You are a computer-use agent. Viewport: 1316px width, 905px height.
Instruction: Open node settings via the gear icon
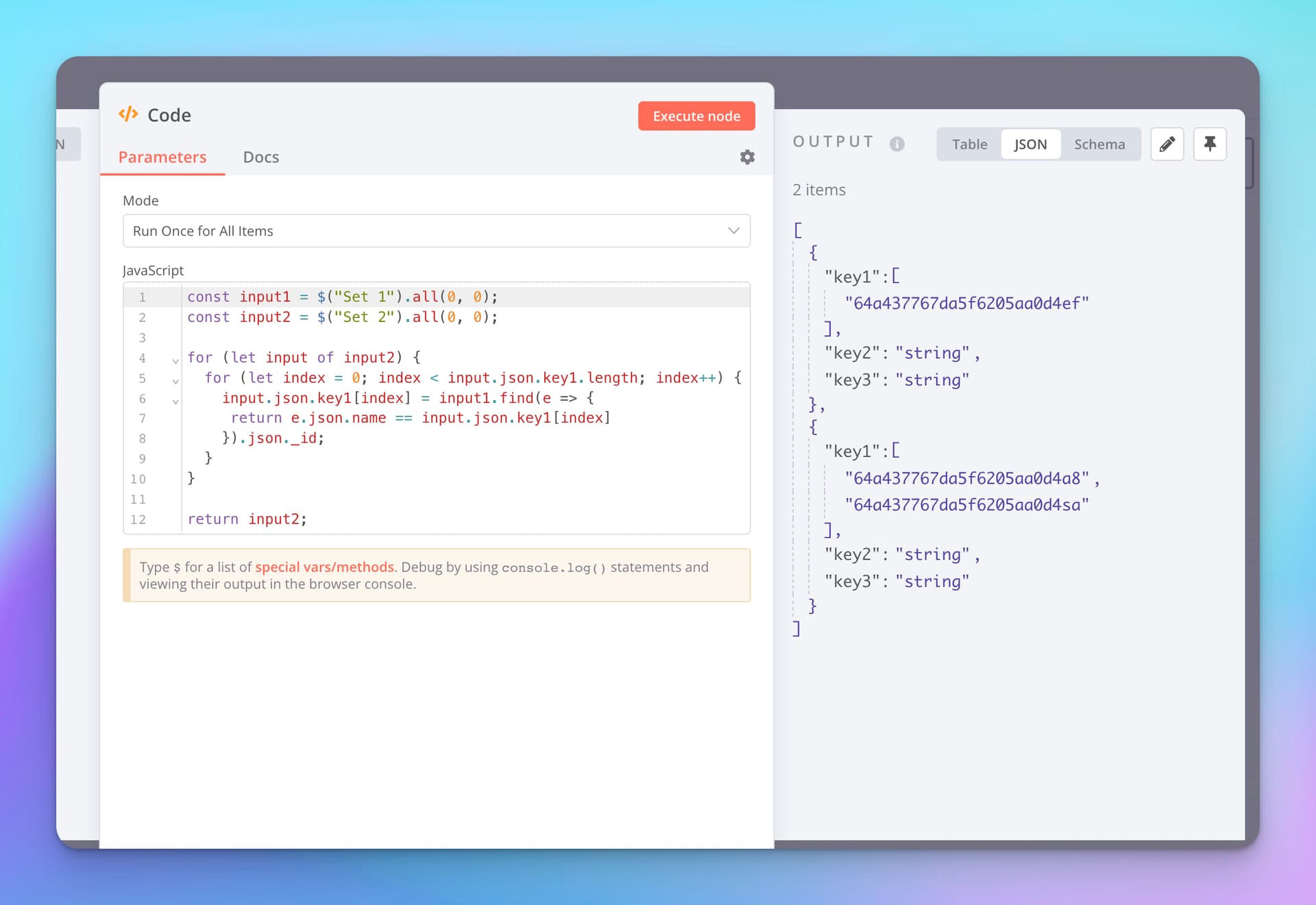(x=747, y=157)
